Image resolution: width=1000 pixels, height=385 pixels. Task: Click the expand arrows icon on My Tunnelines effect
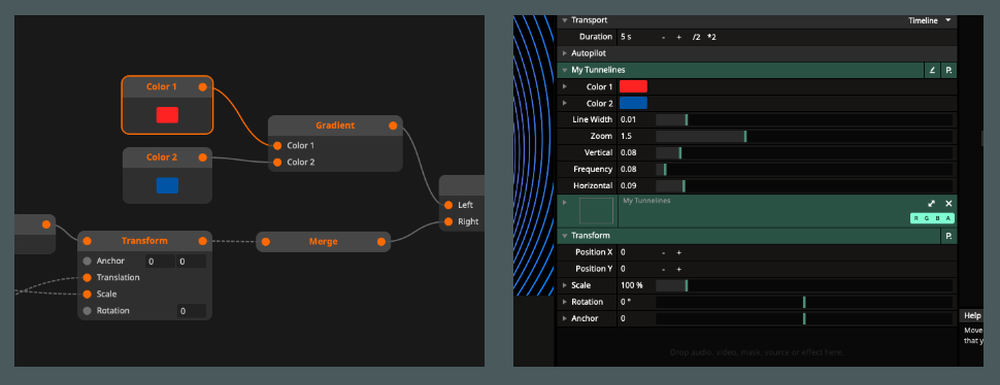click(932, 203)
